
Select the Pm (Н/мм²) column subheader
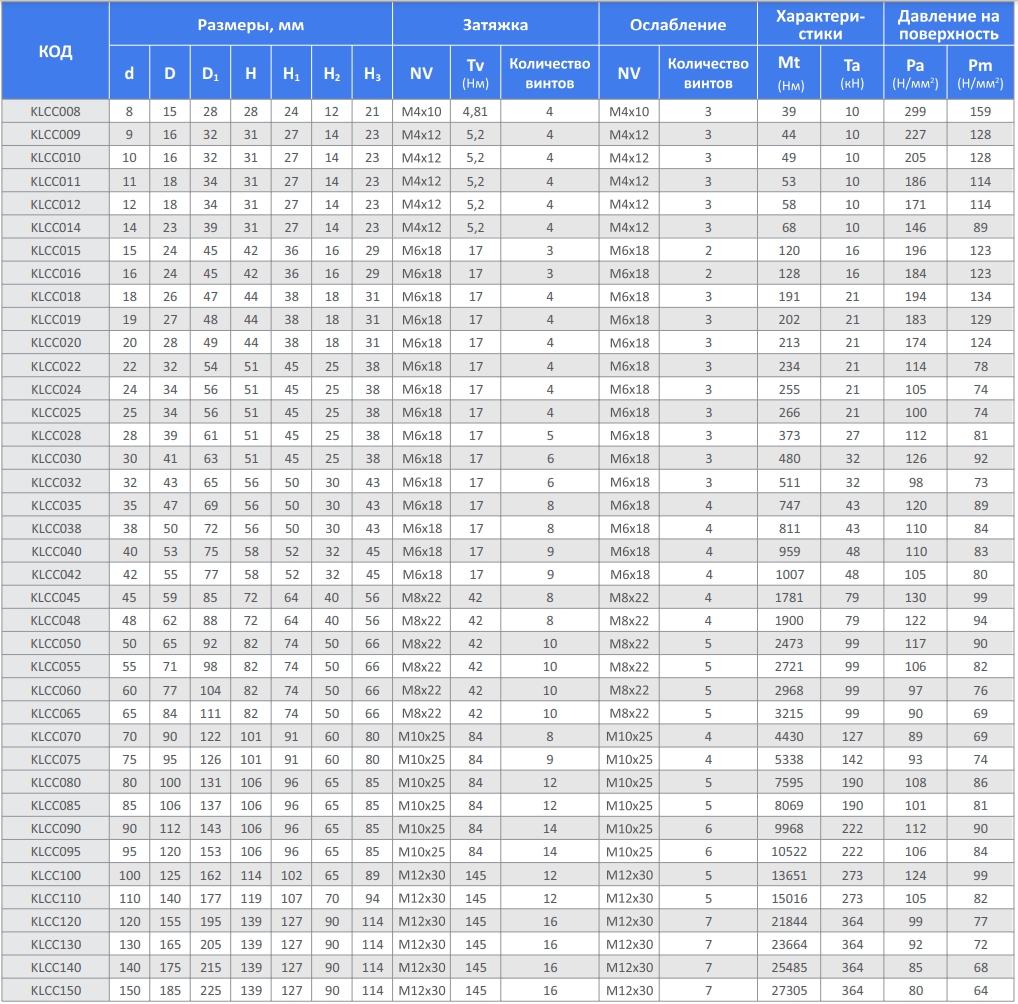pyautogui.click(x=980, y=73)
